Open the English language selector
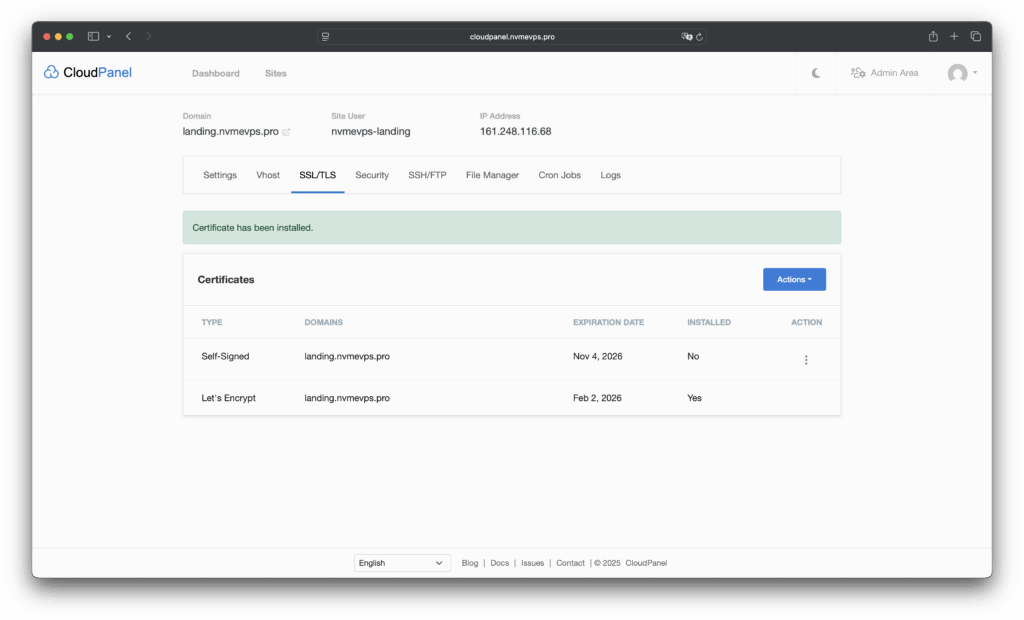The image size is (1024, 620). pos(403,563)
